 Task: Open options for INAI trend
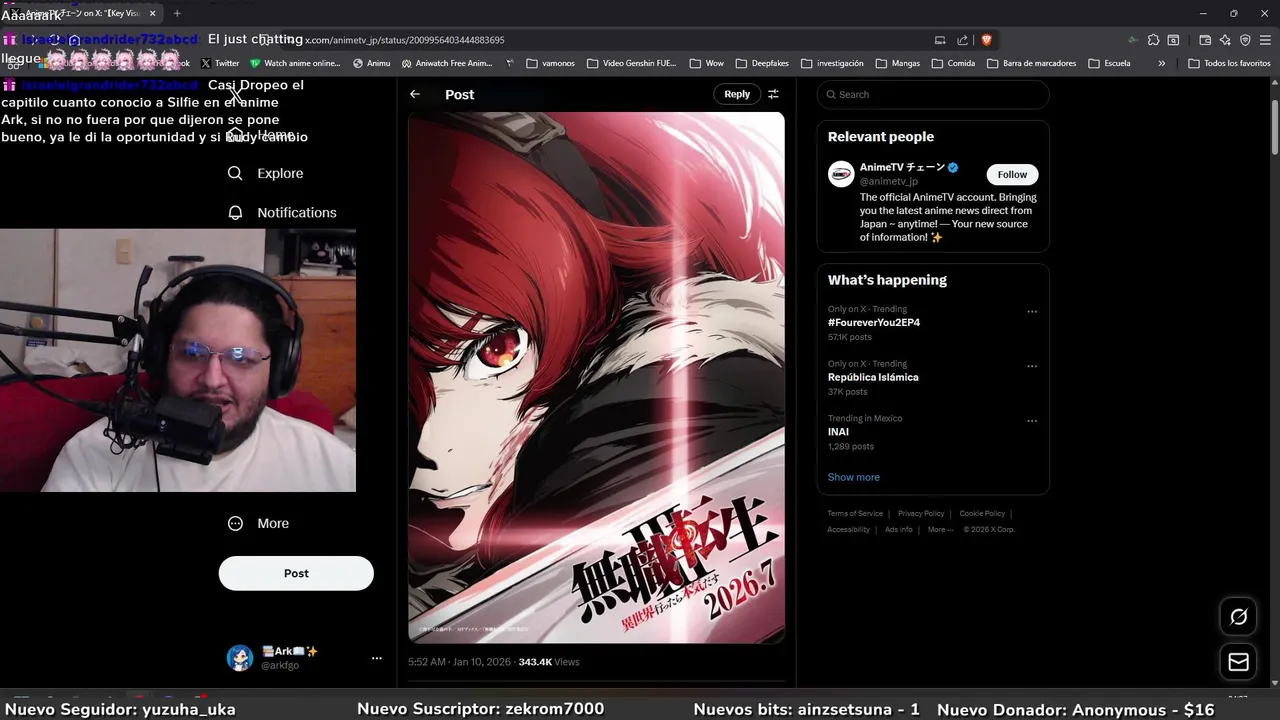(x=1032, y=421)
